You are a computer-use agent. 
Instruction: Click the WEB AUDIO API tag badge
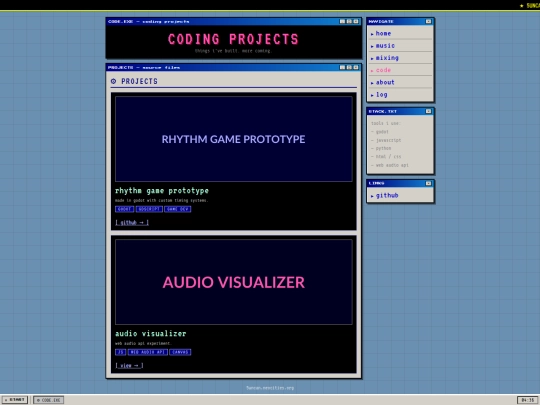(148, 352)
